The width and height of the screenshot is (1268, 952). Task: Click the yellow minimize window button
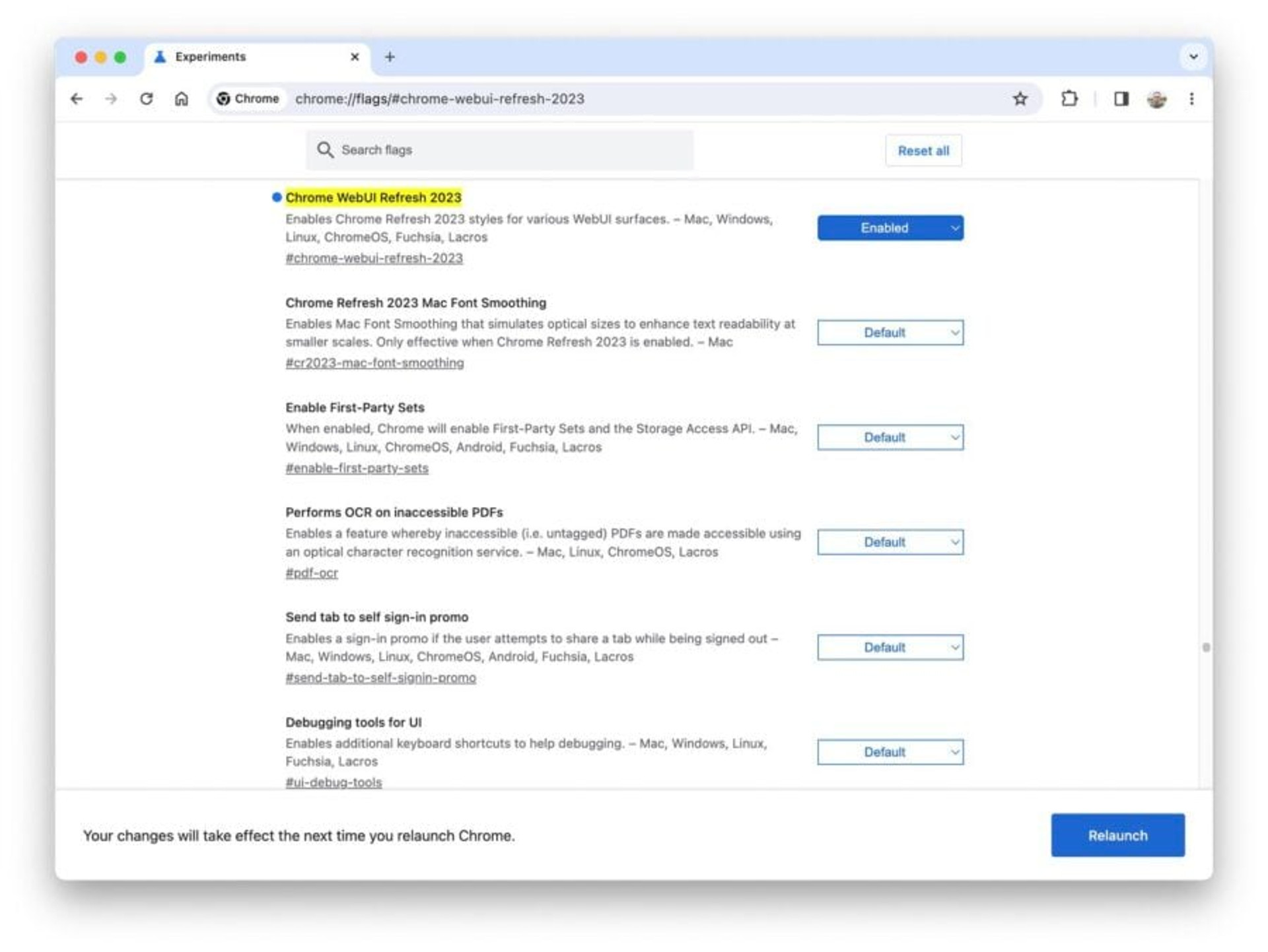101,57
